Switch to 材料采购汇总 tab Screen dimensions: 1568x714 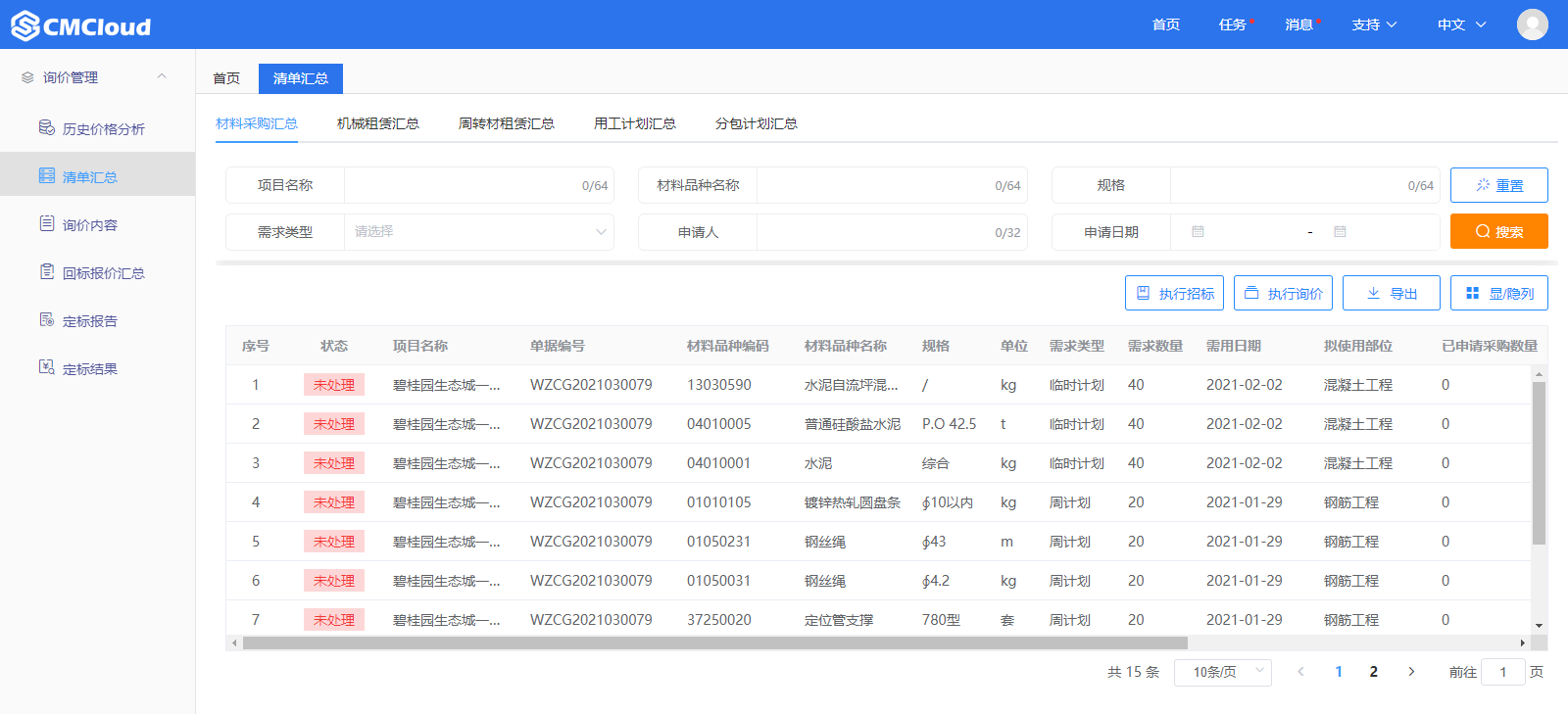(x=257, y=123)
